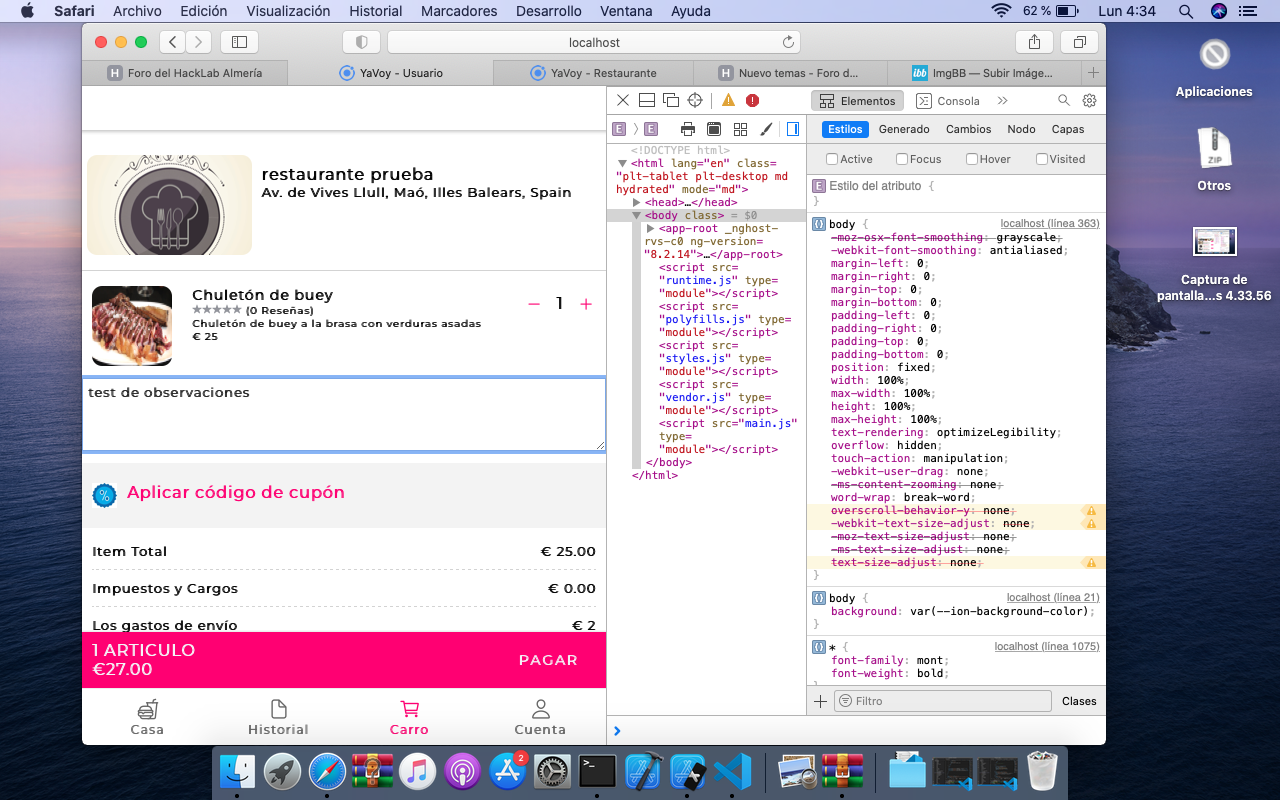Open App Store from dock
Screen dimensions: 1280x800
click(x=507, y=771)
